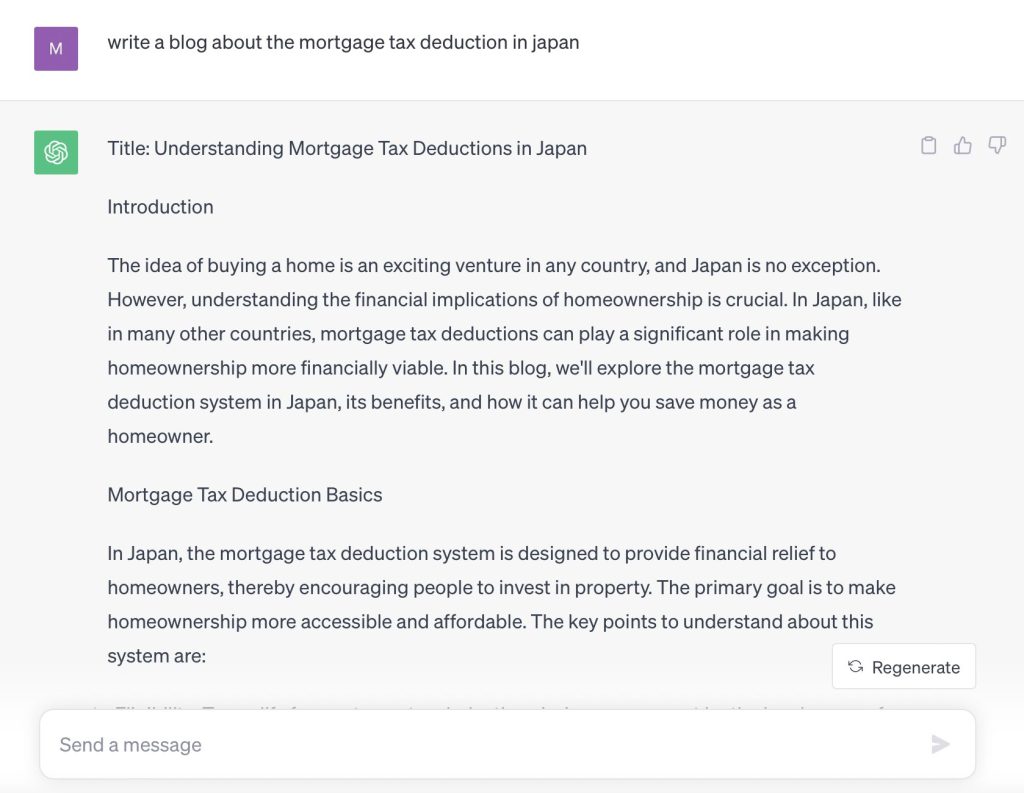
Task: Copy the response with the clipboard icon
Action: click(x=928, y=145)
